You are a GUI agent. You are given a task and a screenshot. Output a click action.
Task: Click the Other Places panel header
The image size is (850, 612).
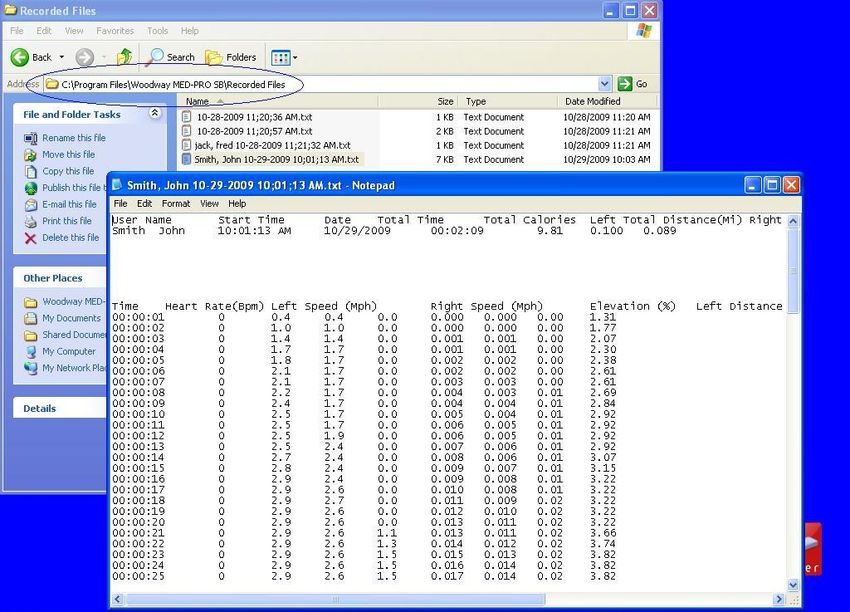click(60, 278)
